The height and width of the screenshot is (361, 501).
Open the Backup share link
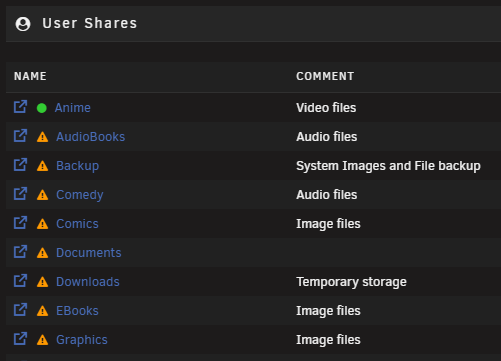pyautogui.click(x=77, y=166)
